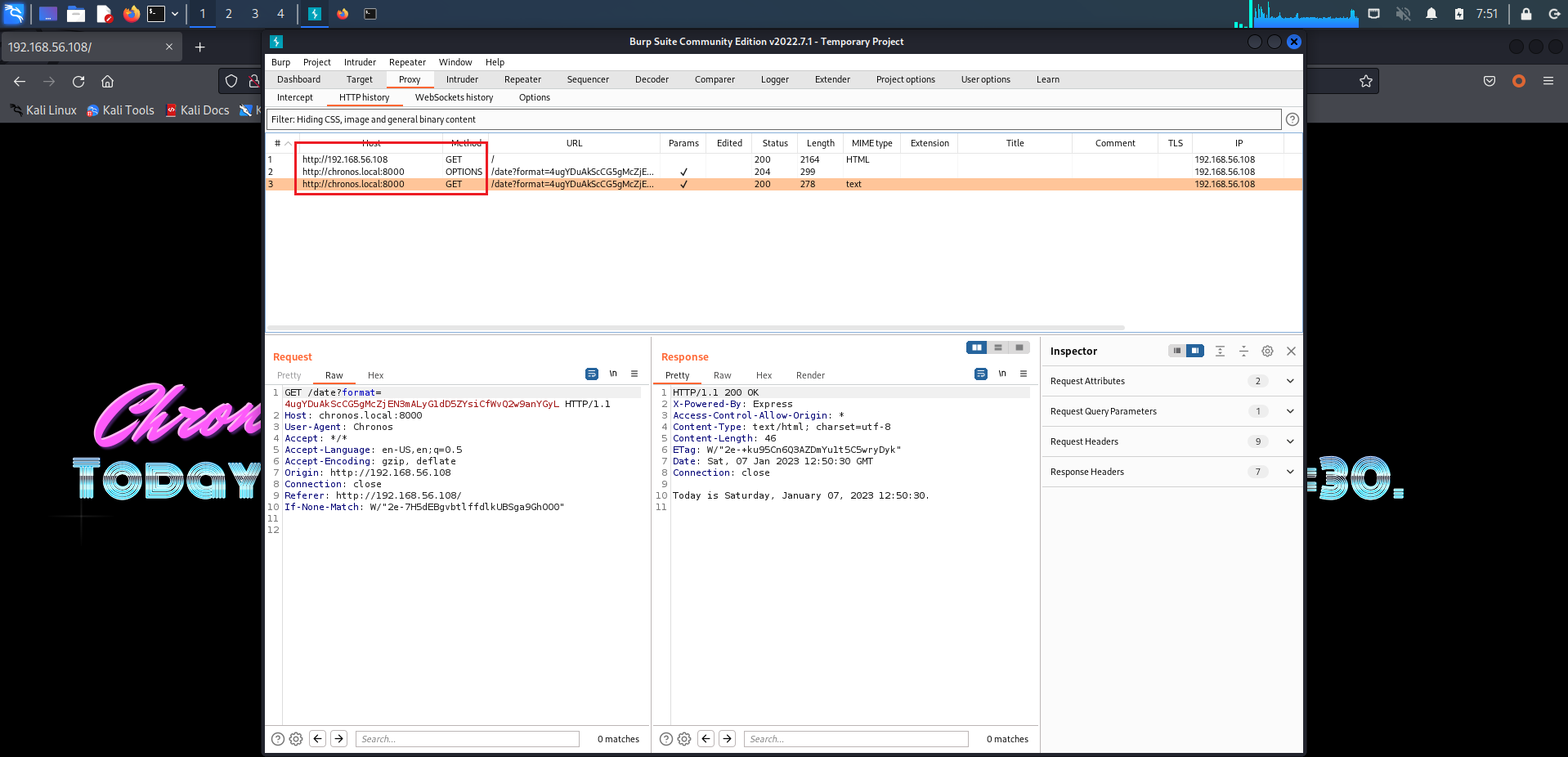Go to next match in Response search
Screen dimensions: 1568x757
coord(728,739)
